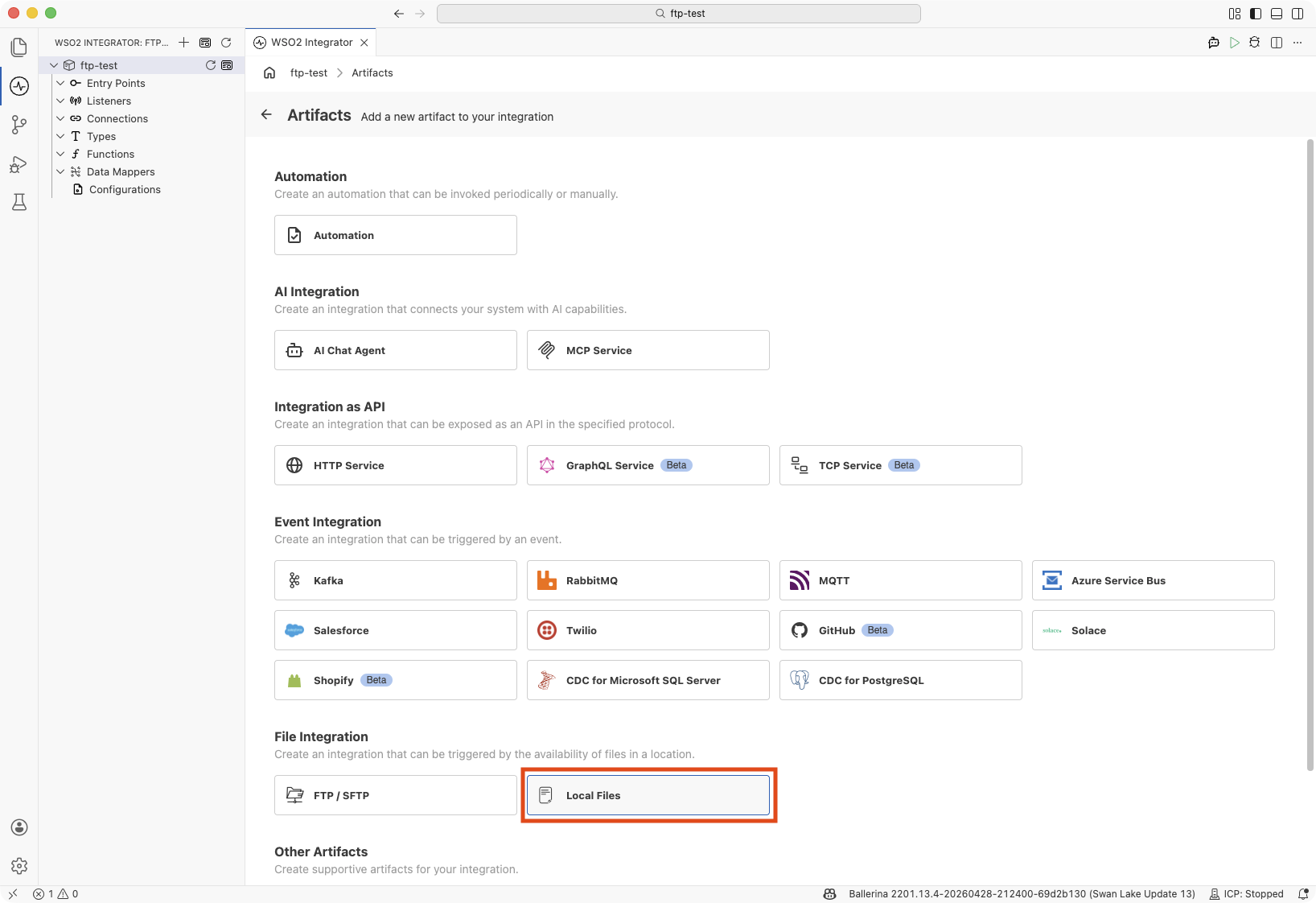Select the Kafka event integration
This screenshot has height=903, width=1316.
pyautogui.click(x=396, y=580)
